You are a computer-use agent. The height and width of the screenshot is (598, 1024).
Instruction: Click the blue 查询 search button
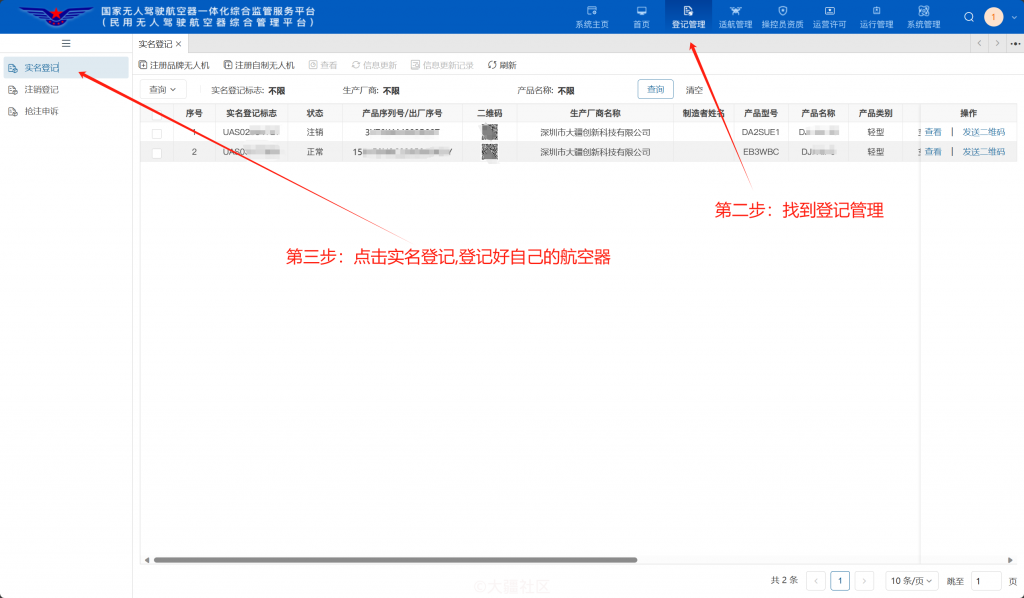655,89
